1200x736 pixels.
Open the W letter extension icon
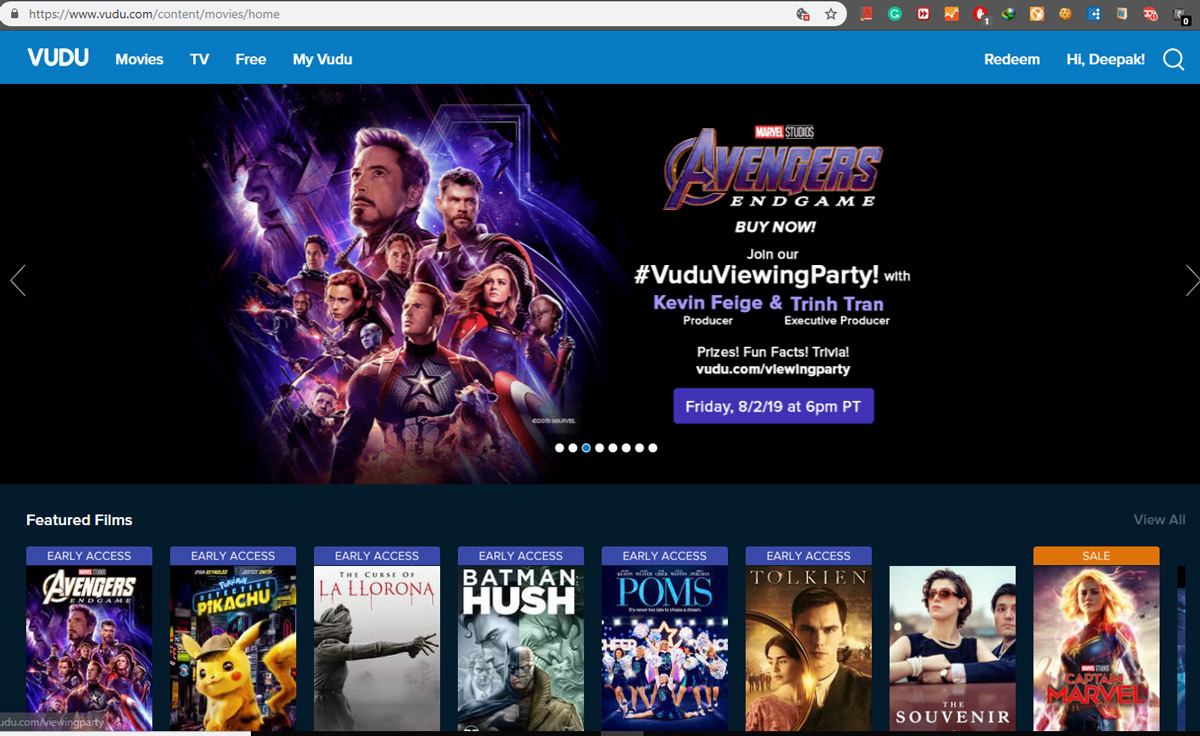pyautogui.click(x=1123, y=14)
